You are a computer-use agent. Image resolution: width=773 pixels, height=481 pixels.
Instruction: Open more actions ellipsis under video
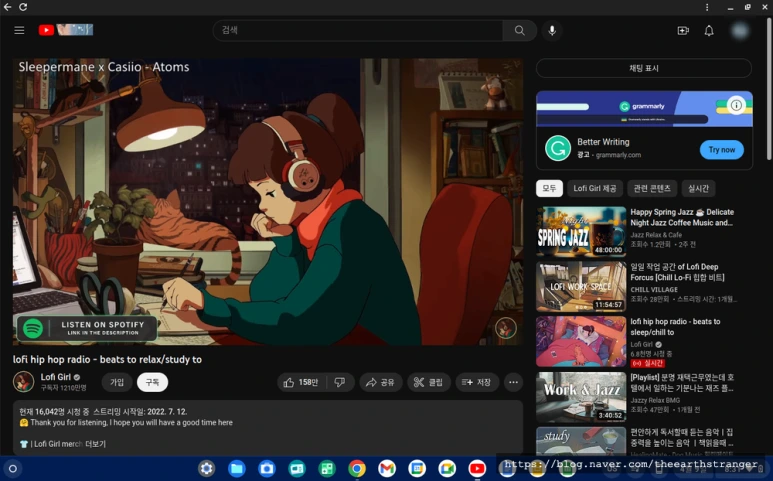[513, 382]
